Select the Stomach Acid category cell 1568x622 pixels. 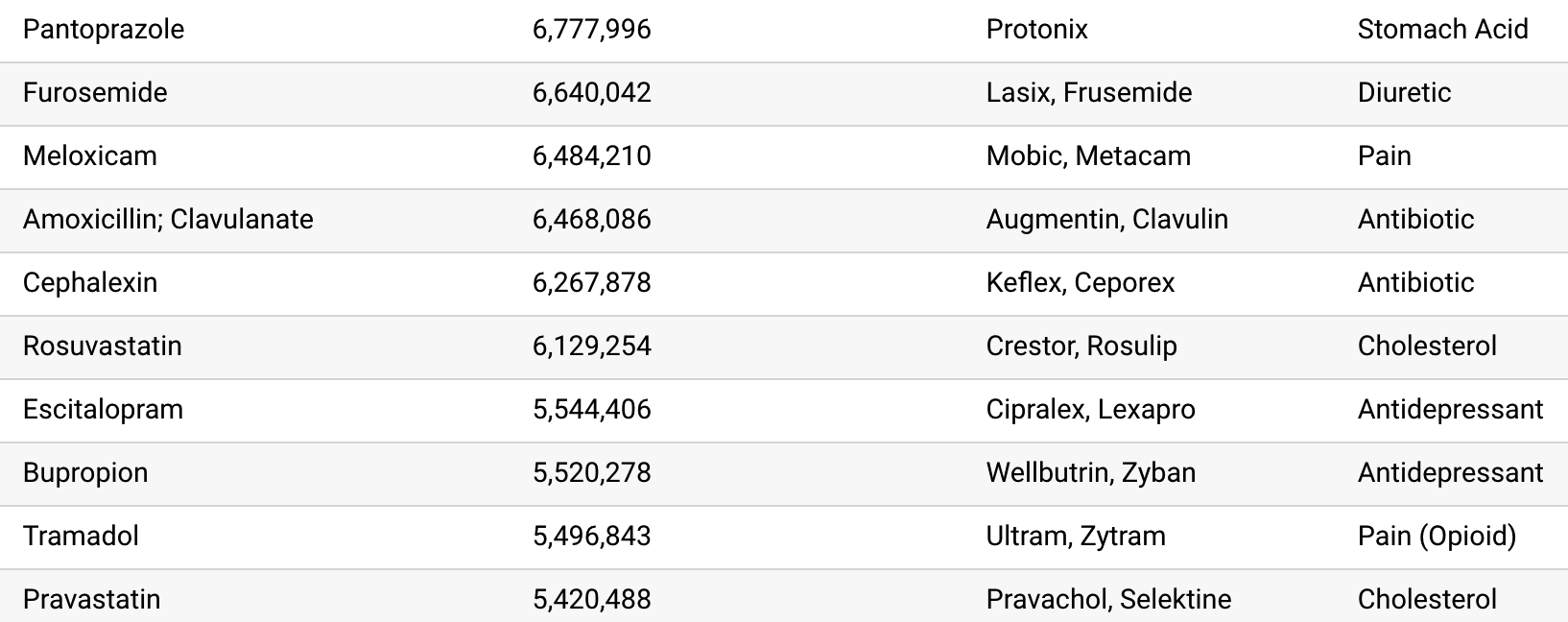[1443, 30]
